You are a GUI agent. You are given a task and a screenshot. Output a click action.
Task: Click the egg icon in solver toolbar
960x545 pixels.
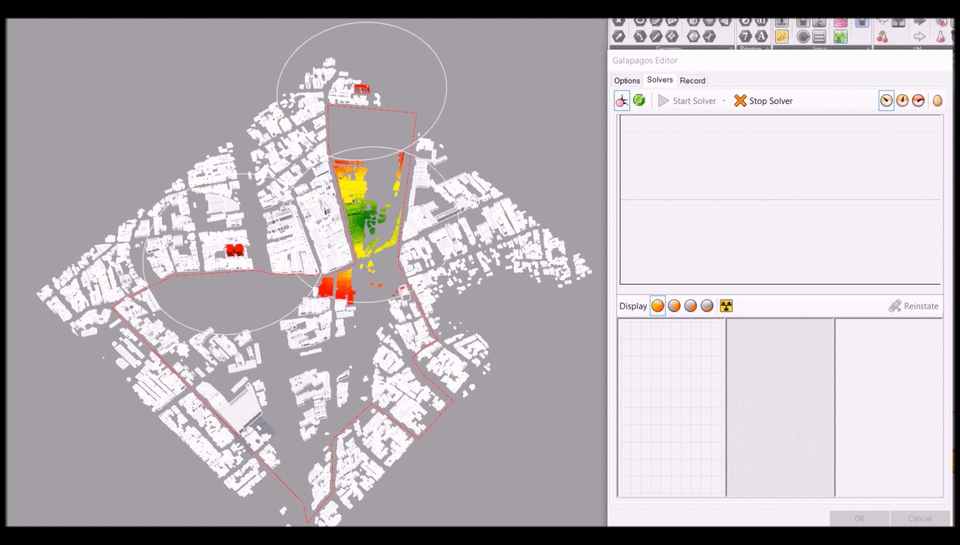pos(937,101)
